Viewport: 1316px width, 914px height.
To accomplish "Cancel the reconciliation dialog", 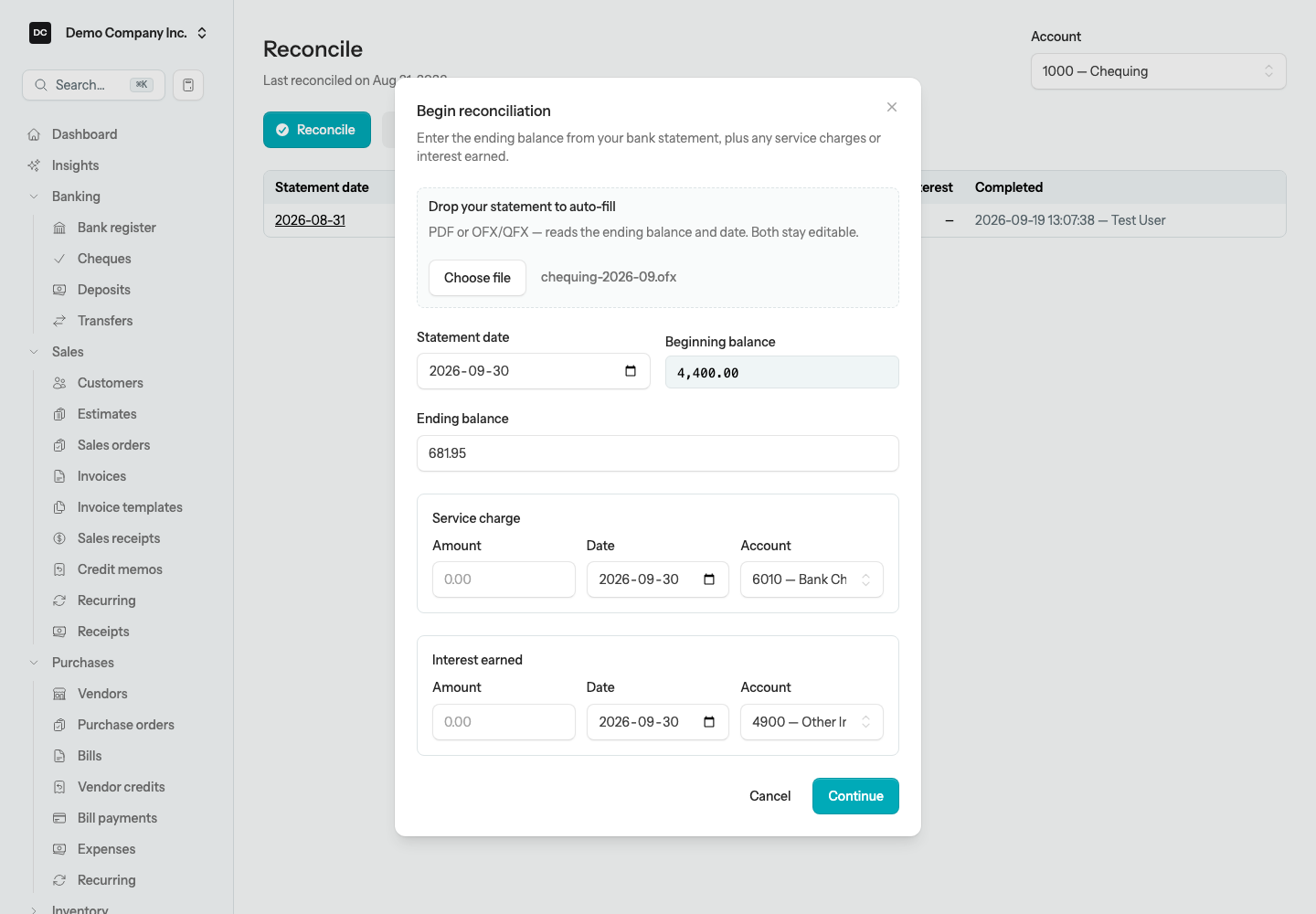I will click(x=769, y=796).
